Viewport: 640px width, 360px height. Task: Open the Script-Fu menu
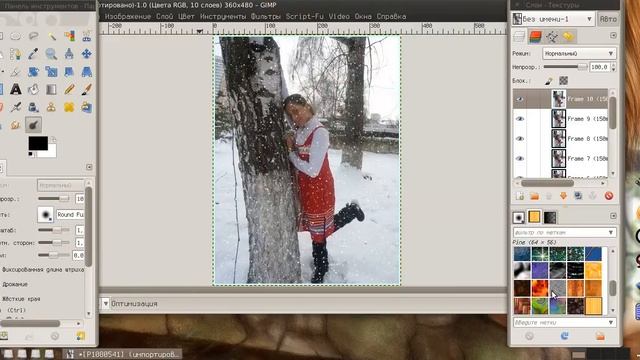pyautogui.click(x=305, y=17)
